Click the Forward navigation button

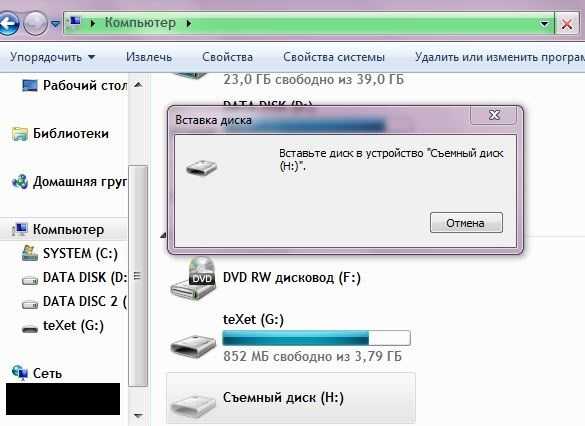click(x=35, y=24)
